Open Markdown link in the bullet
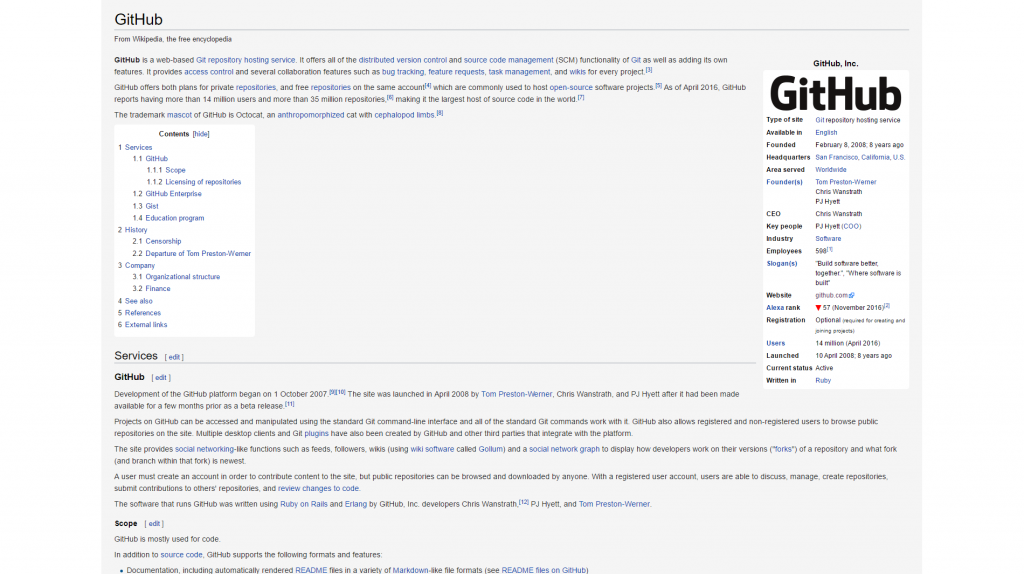1024x574 pixels. tap(410, 570)
